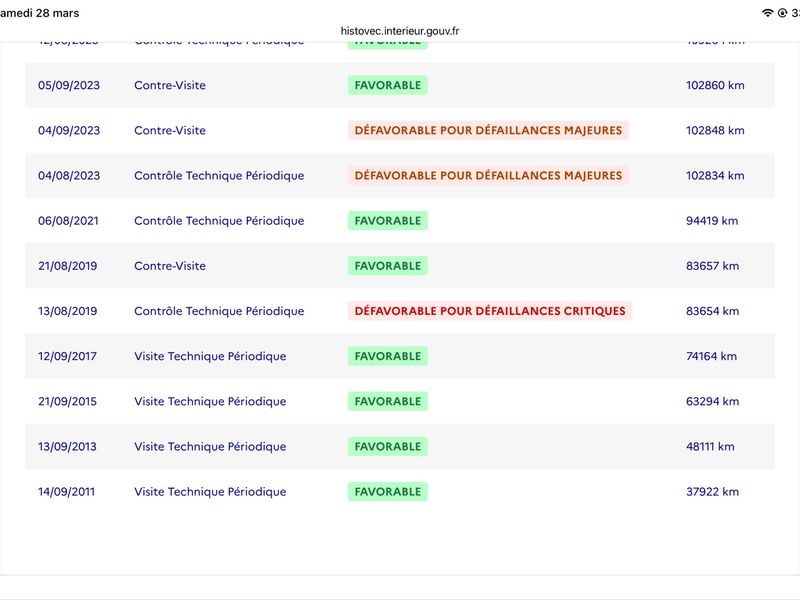800x600 pixels.
Task: Click the Contre-Visite label for 21/08/2019
Action: 170,266
